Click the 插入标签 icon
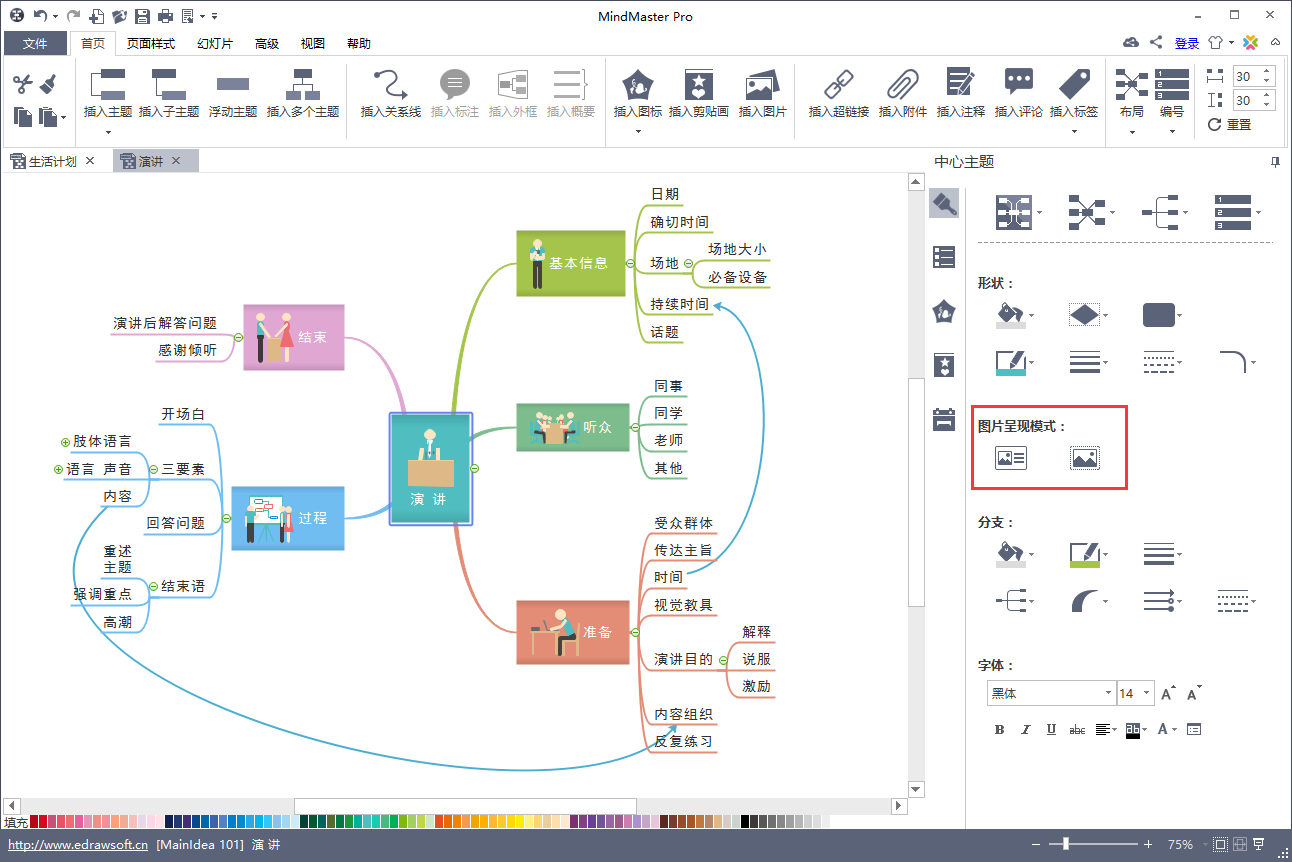Viewport: 1292px width, 862px height. click(x=1074, y=84)
